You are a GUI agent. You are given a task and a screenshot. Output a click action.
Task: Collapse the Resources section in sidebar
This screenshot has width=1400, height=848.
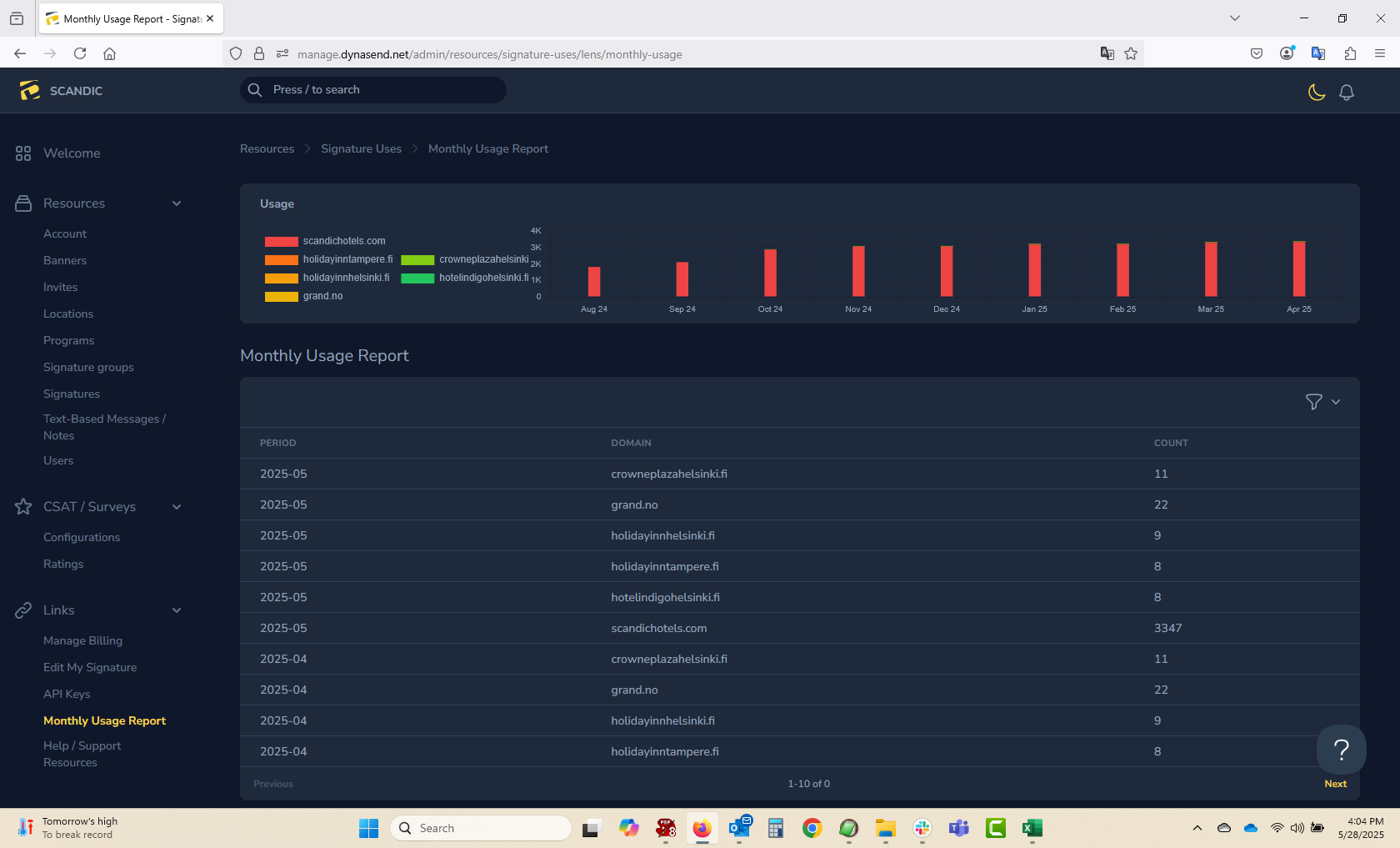(177, 203)
